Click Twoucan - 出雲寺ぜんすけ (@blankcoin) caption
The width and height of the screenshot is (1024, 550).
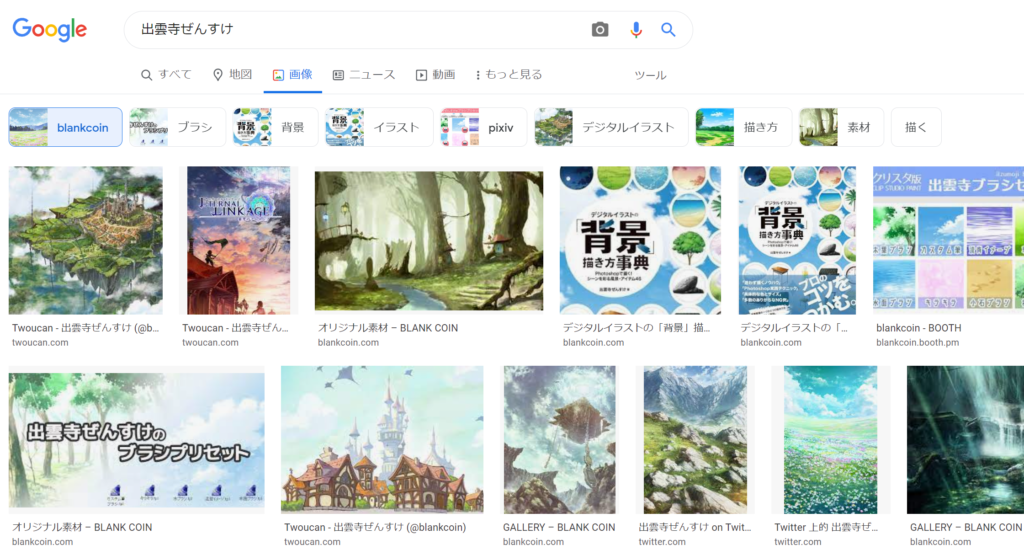[x=375, y=527]
